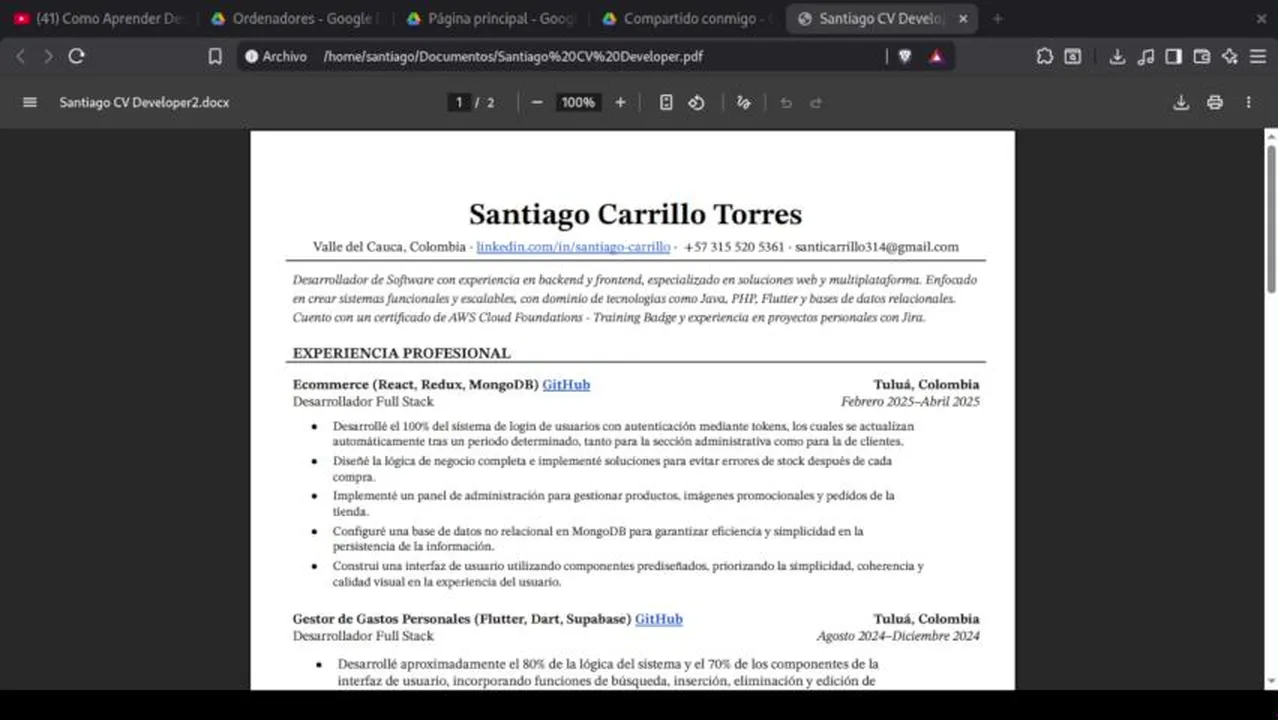Open GitHub link beside Gestor de Gastos
The width and height of the screenshot is (1278, 720).
tap(659, 619)
